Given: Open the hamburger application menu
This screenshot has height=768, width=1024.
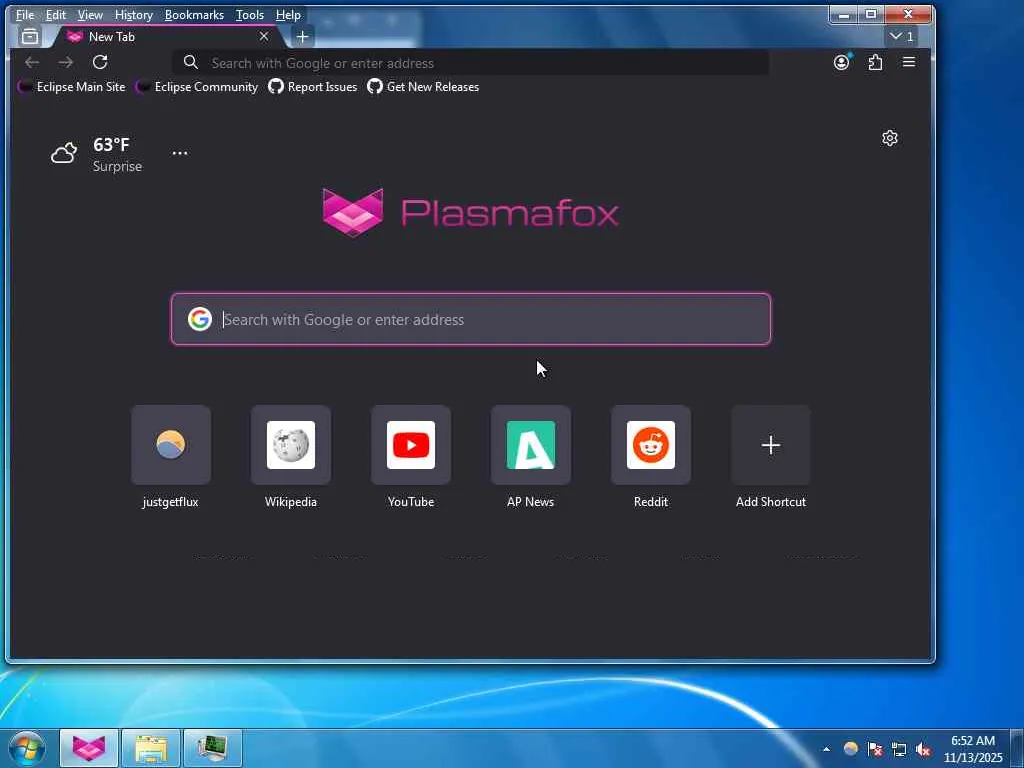Looking at the screenshot, I should (908, 62).
